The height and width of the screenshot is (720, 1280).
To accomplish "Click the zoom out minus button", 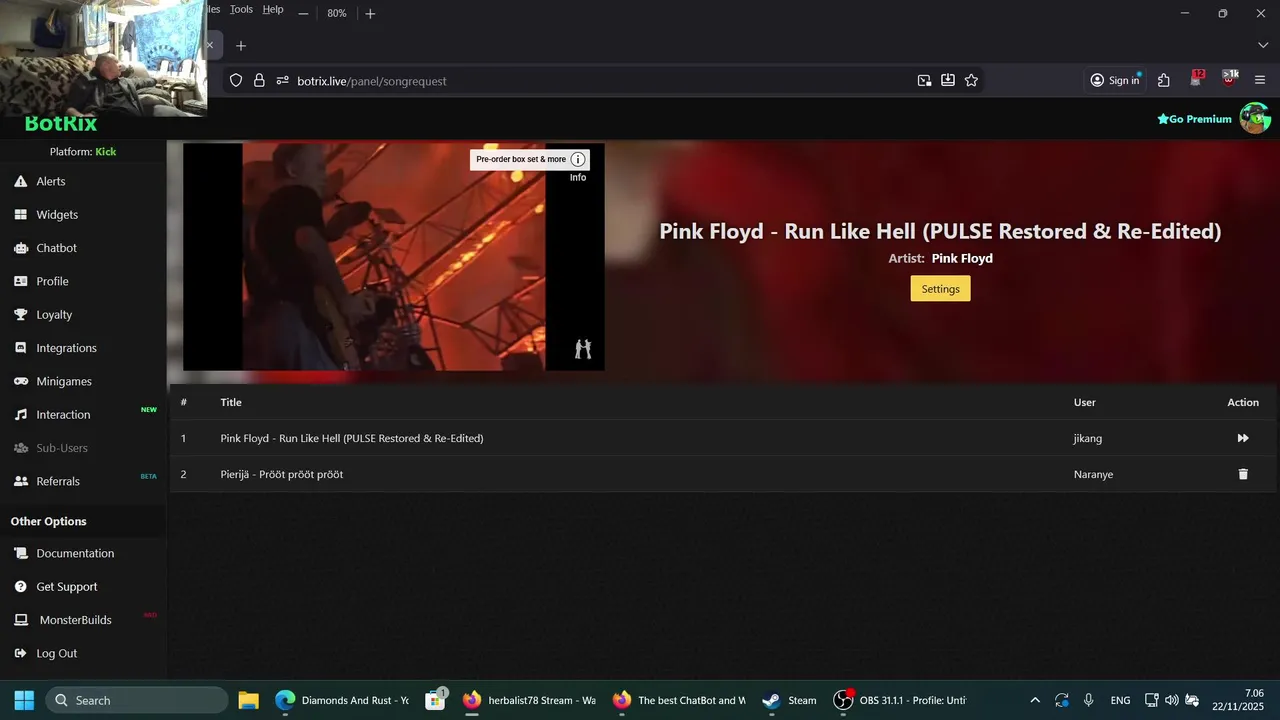I will [x=303, y=13].
